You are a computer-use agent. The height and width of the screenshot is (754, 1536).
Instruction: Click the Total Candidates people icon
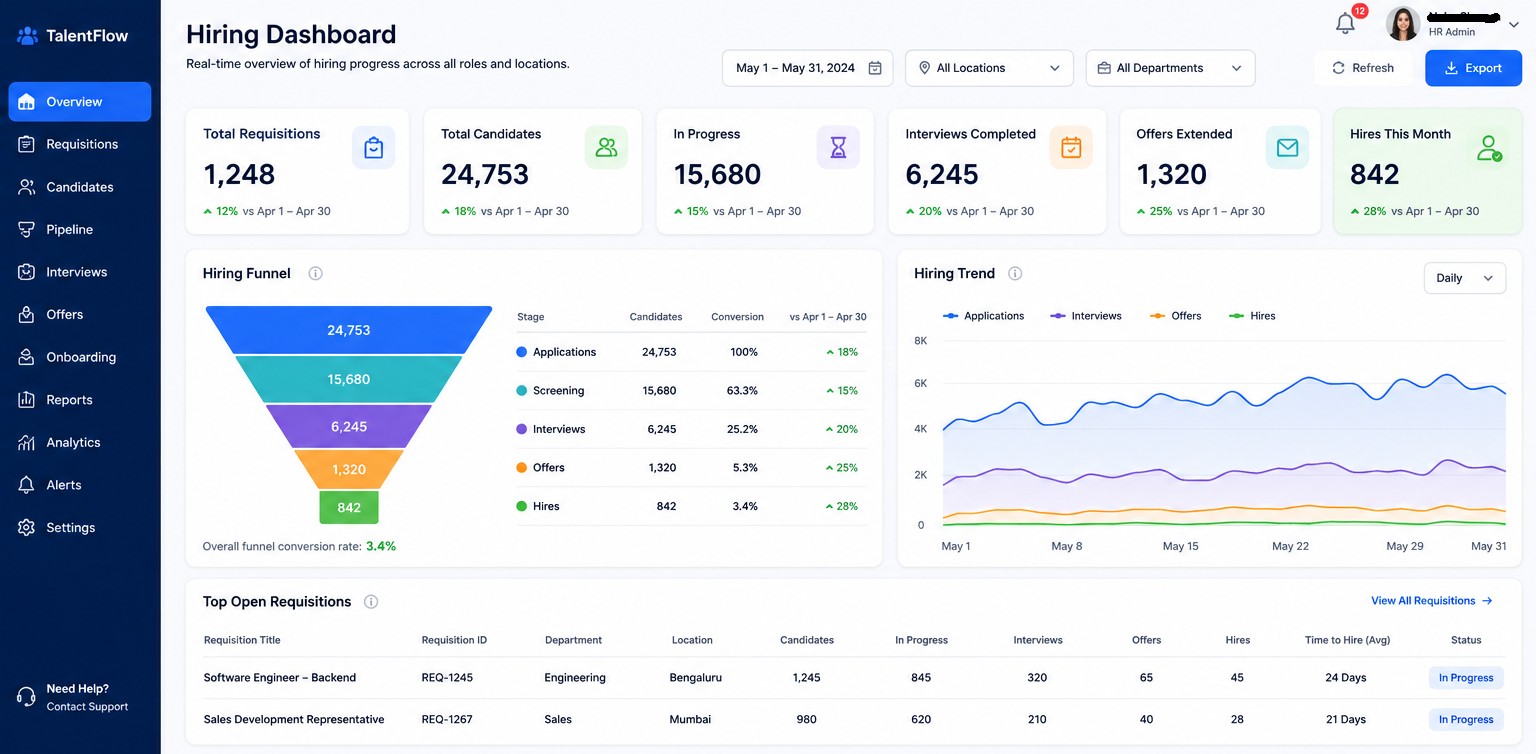click(606, 148)
